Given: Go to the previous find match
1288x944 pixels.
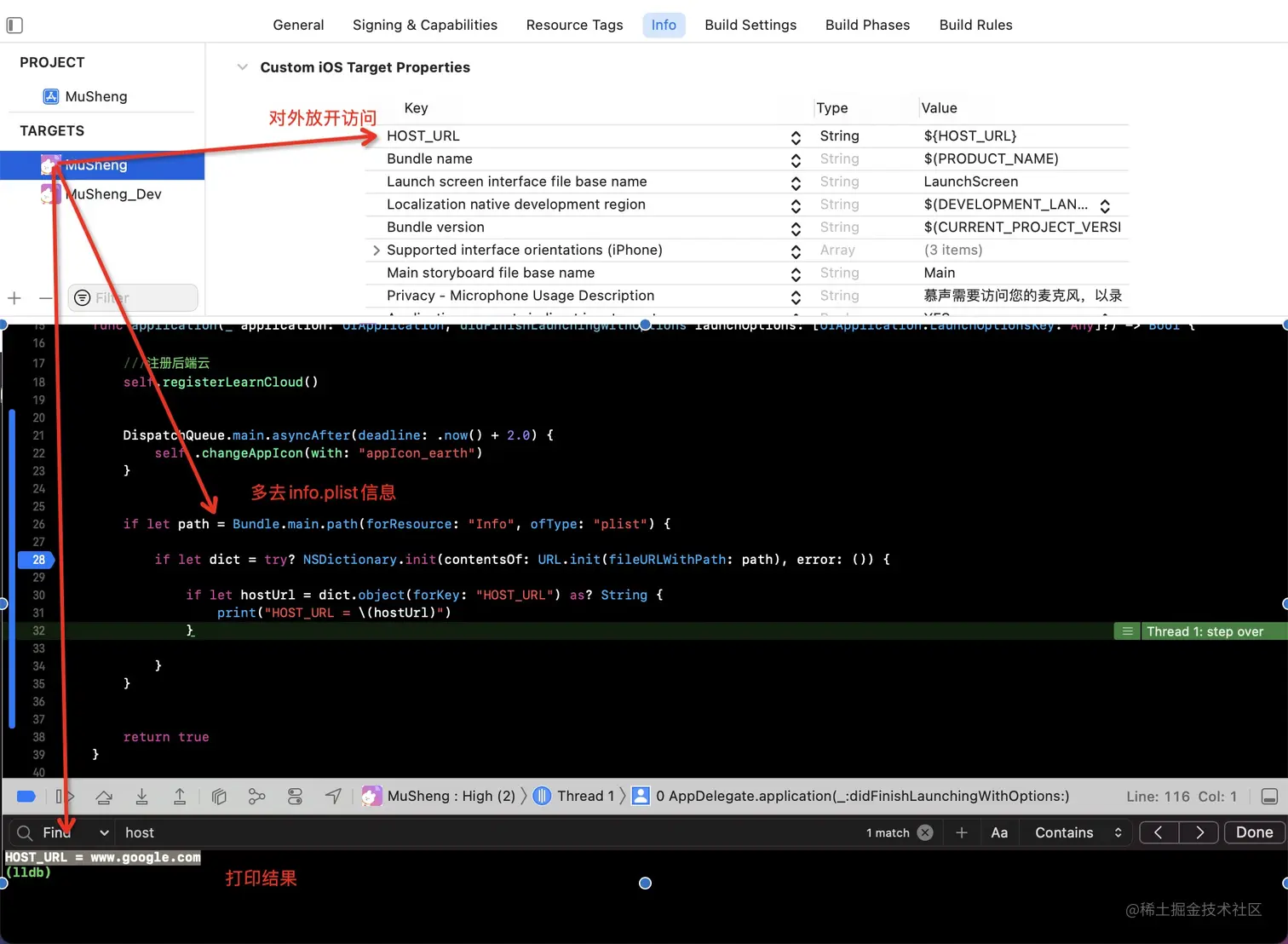Looking at the screenshot, I should click(x=1159, y=832).
